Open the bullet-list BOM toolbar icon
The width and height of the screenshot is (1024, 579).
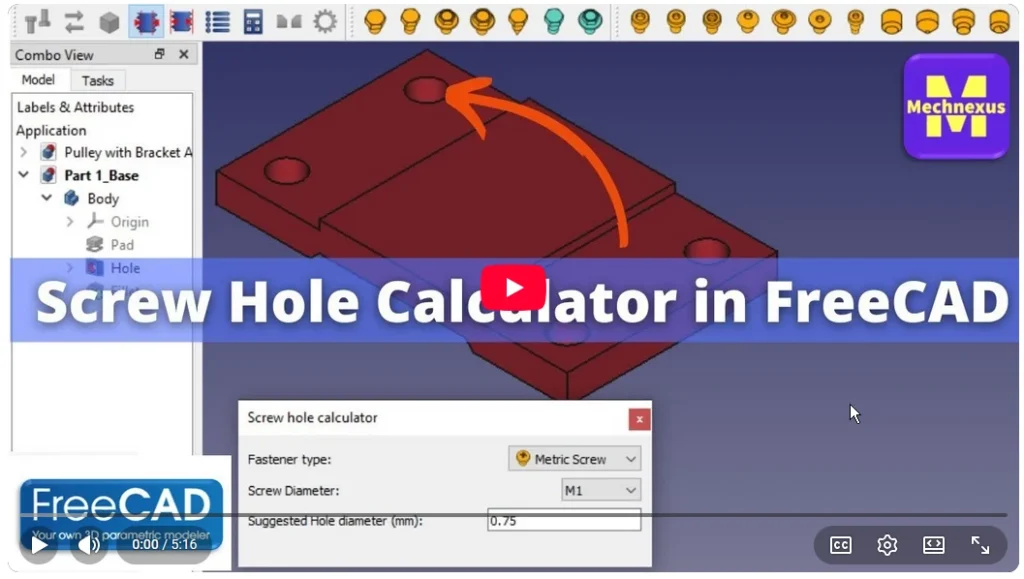point(217,22)
